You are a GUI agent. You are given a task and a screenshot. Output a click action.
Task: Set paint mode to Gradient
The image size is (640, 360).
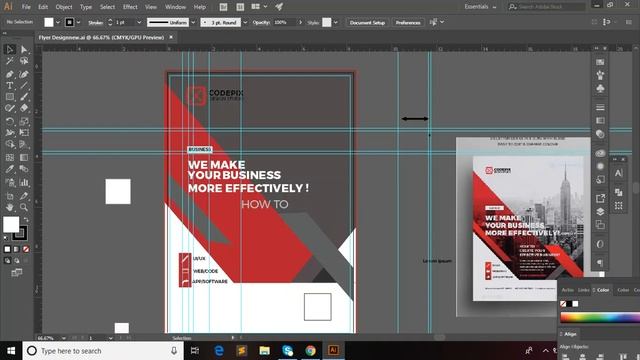pos(17,249)
